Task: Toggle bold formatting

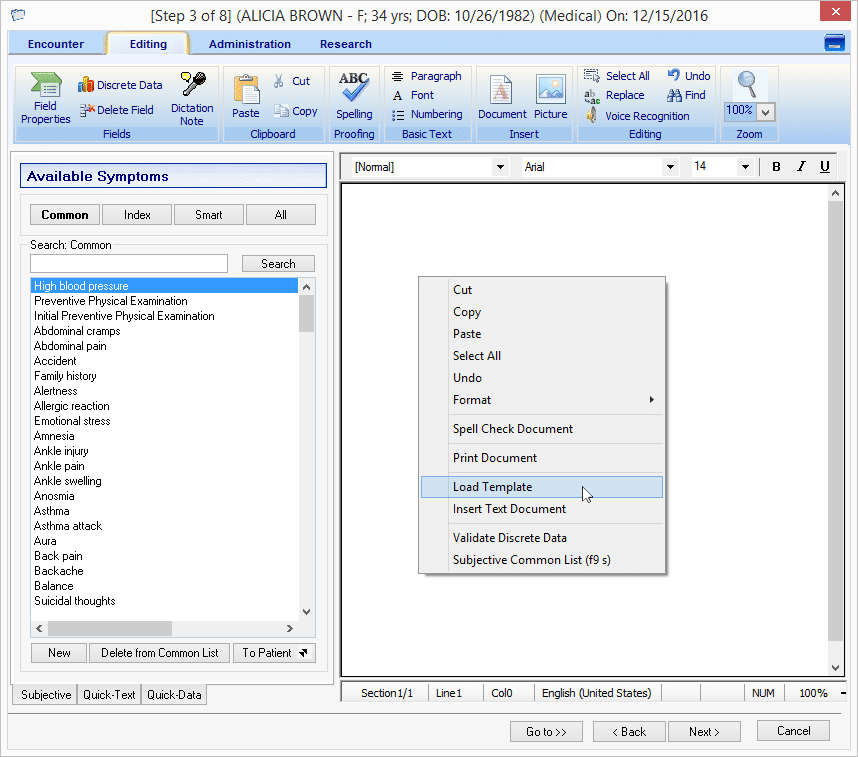Action: pos(776,167)
